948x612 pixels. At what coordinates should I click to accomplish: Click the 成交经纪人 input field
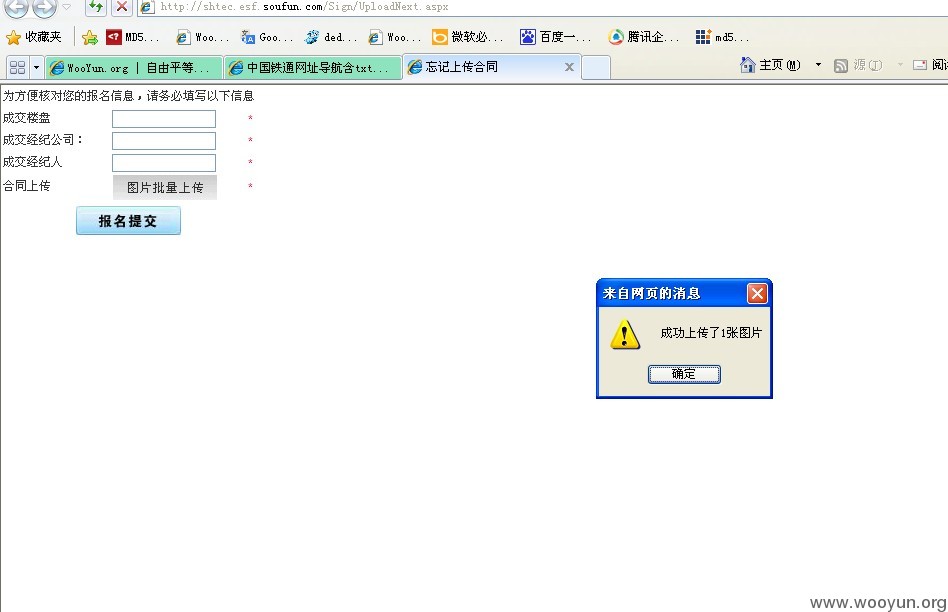164,163
